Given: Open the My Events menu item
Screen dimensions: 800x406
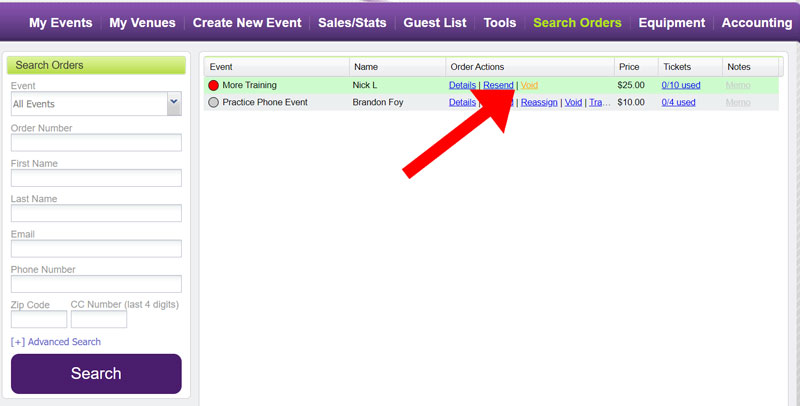Looking at the screenshot, I should [x=61, y=23].
